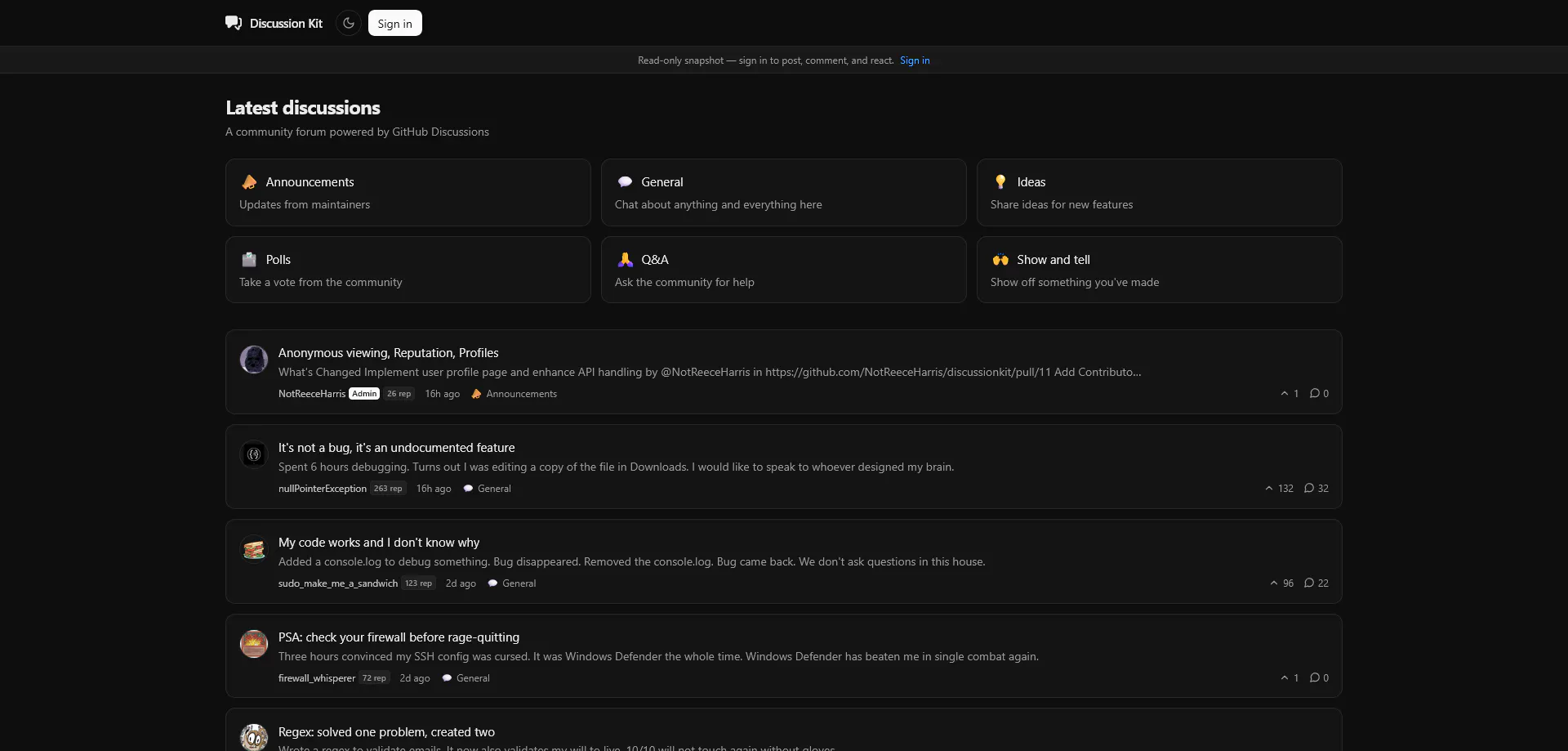Click the 'Spent 6 hours debugging' excerpt text

click(616, 467)
